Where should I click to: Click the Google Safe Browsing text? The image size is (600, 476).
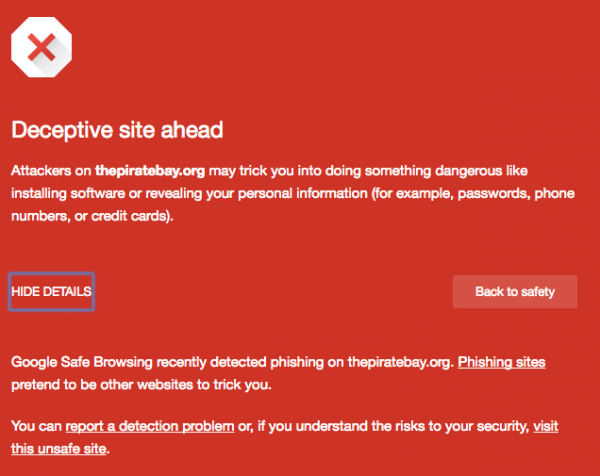(x=82, y=362)
